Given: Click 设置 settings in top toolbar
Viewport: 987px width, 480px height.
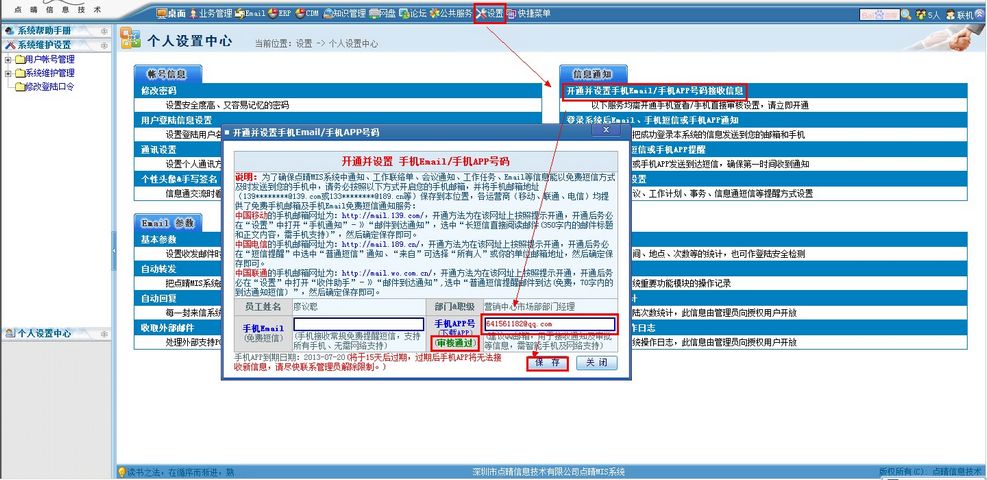Looking at the screenshot, I should point(491,14).
